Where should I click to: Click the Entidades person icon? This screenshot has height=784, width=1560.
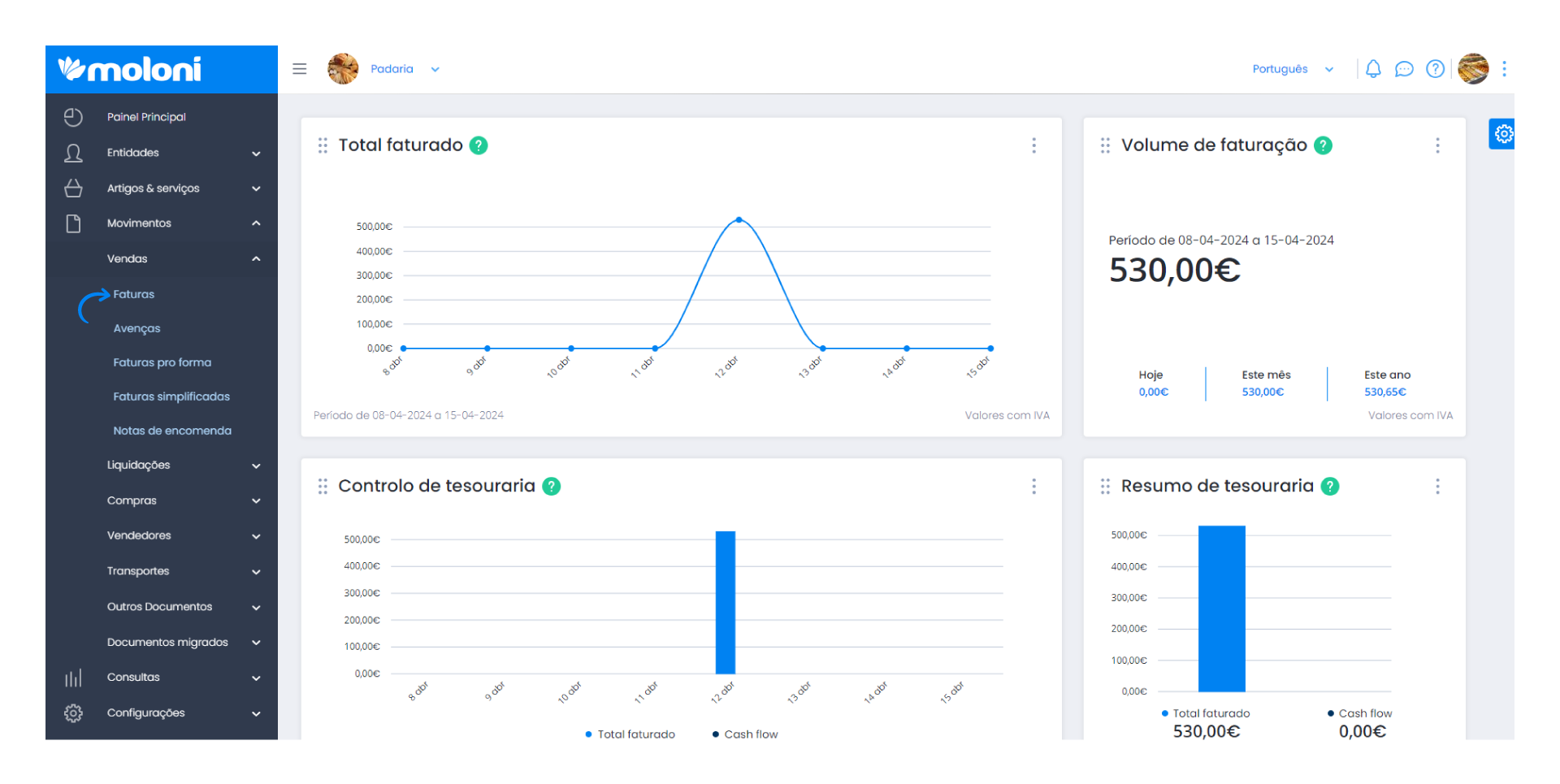point(73,153)
